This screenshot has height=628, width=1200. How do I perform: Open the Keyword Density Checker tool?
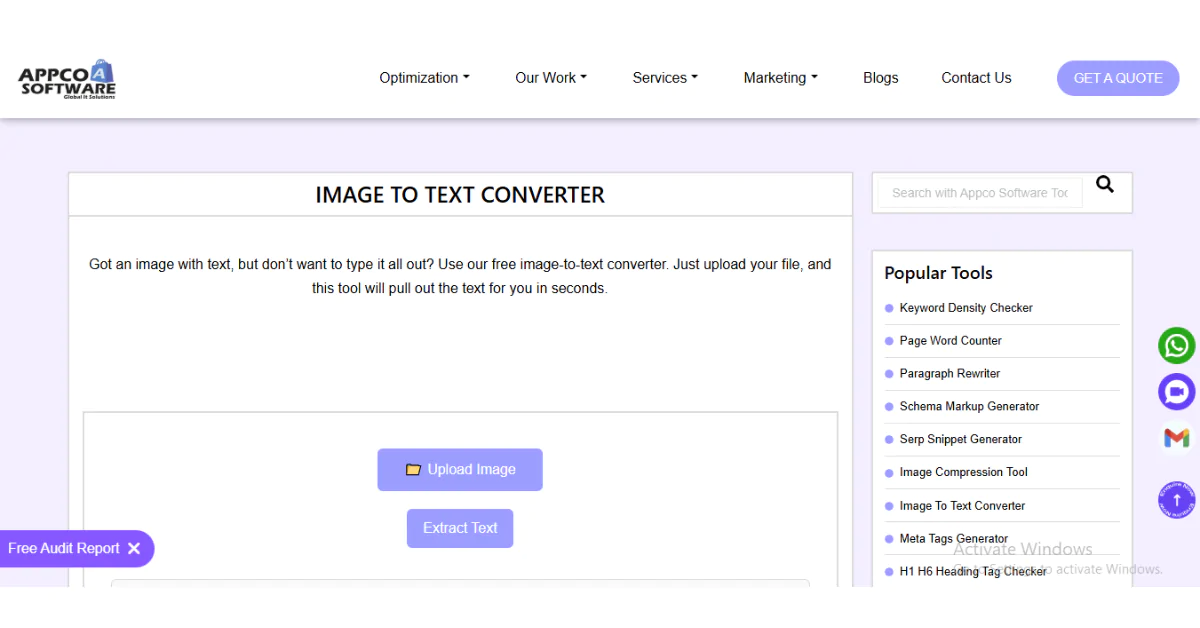(966, 307)
